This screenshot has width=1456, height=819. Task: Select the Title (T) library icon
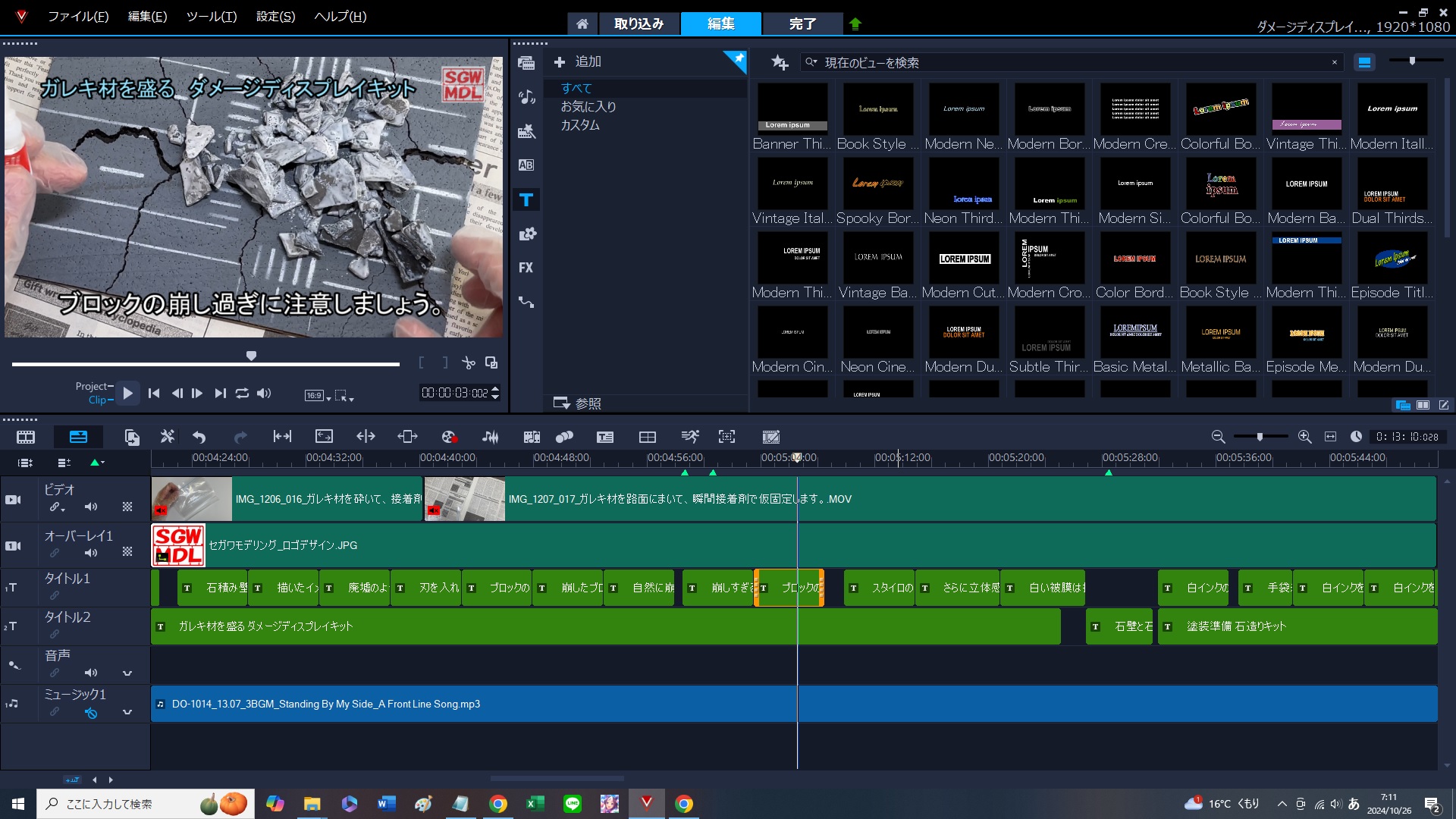pos(526,200)
